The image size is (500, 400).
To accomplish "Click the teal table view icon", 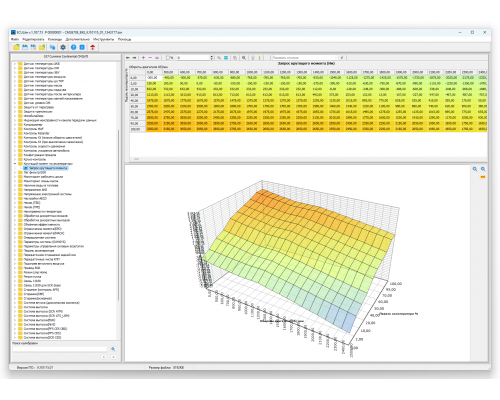I will coord(226,58).
